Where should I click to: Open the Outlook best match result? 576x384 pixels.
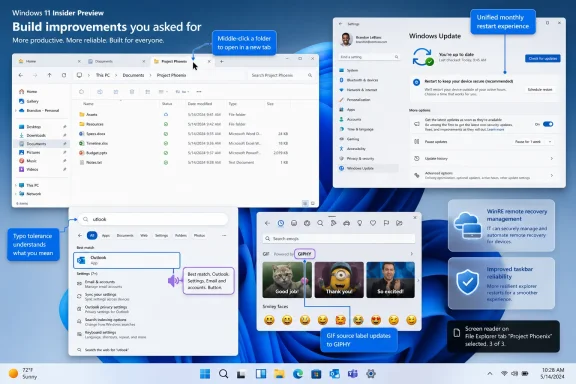click(x=127, y=260)
